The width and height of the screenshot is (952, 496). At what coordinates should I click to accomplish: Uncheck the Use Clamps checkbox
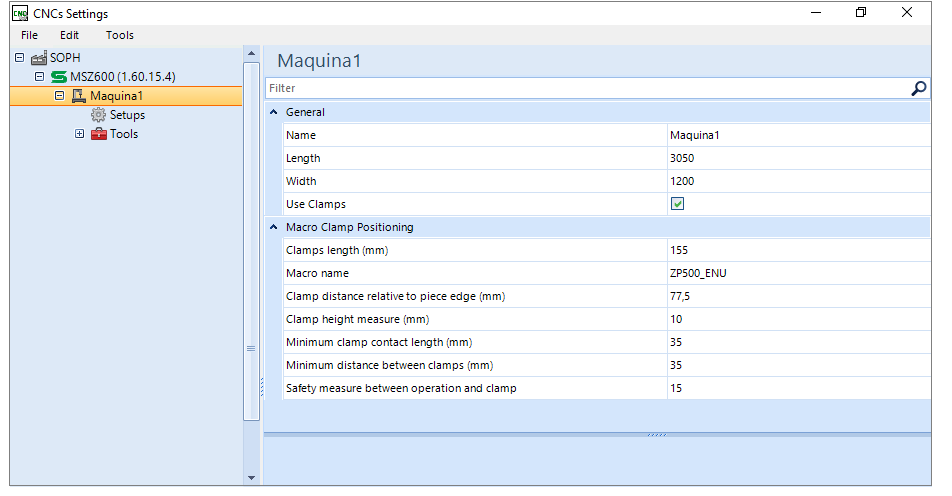(x=678, y=204)
